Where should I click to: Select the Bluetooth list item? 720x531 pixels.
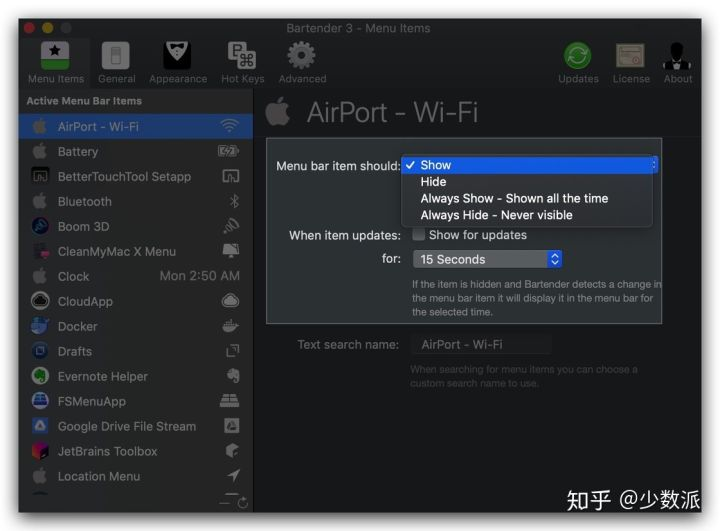pos(136,201)
